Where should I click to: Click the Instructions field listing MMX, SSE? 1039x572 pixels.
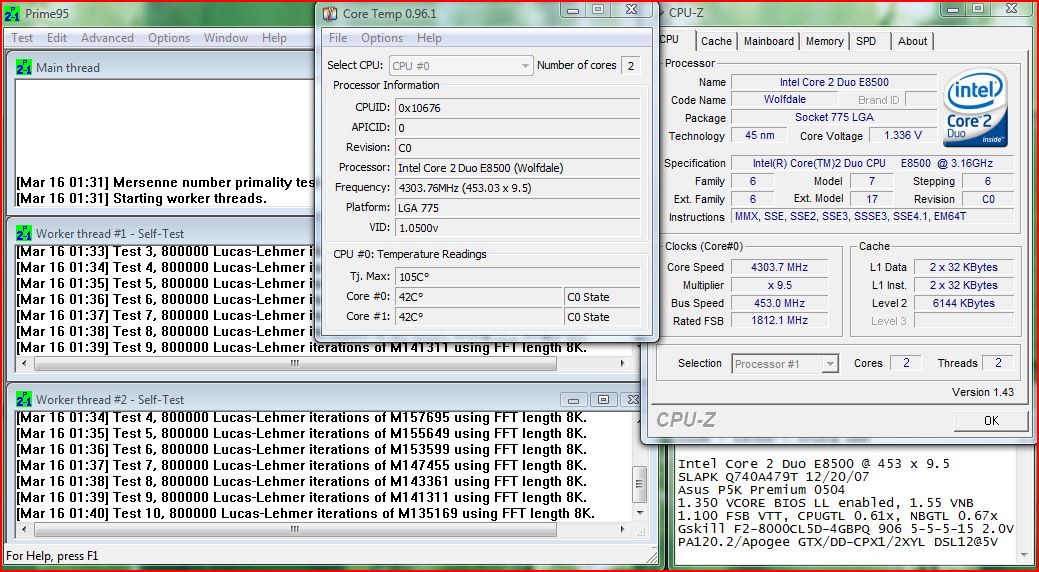click(x=873, y=216)
